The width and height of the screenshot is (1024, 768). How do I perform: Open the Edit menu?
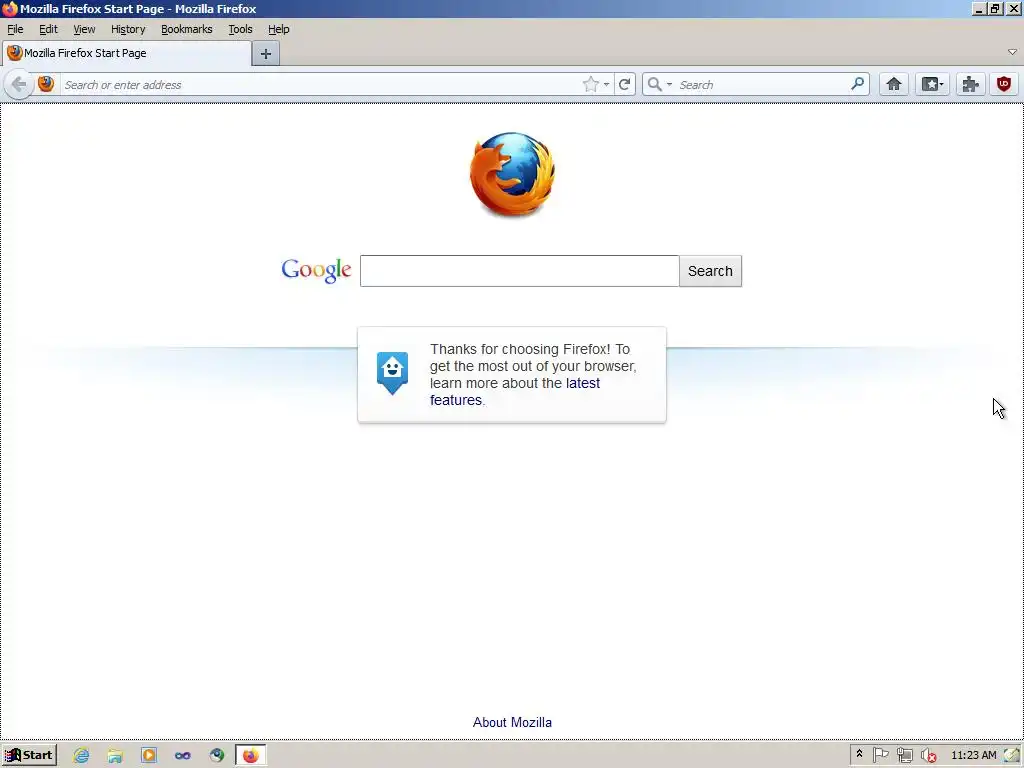click(x=48, y=29)
